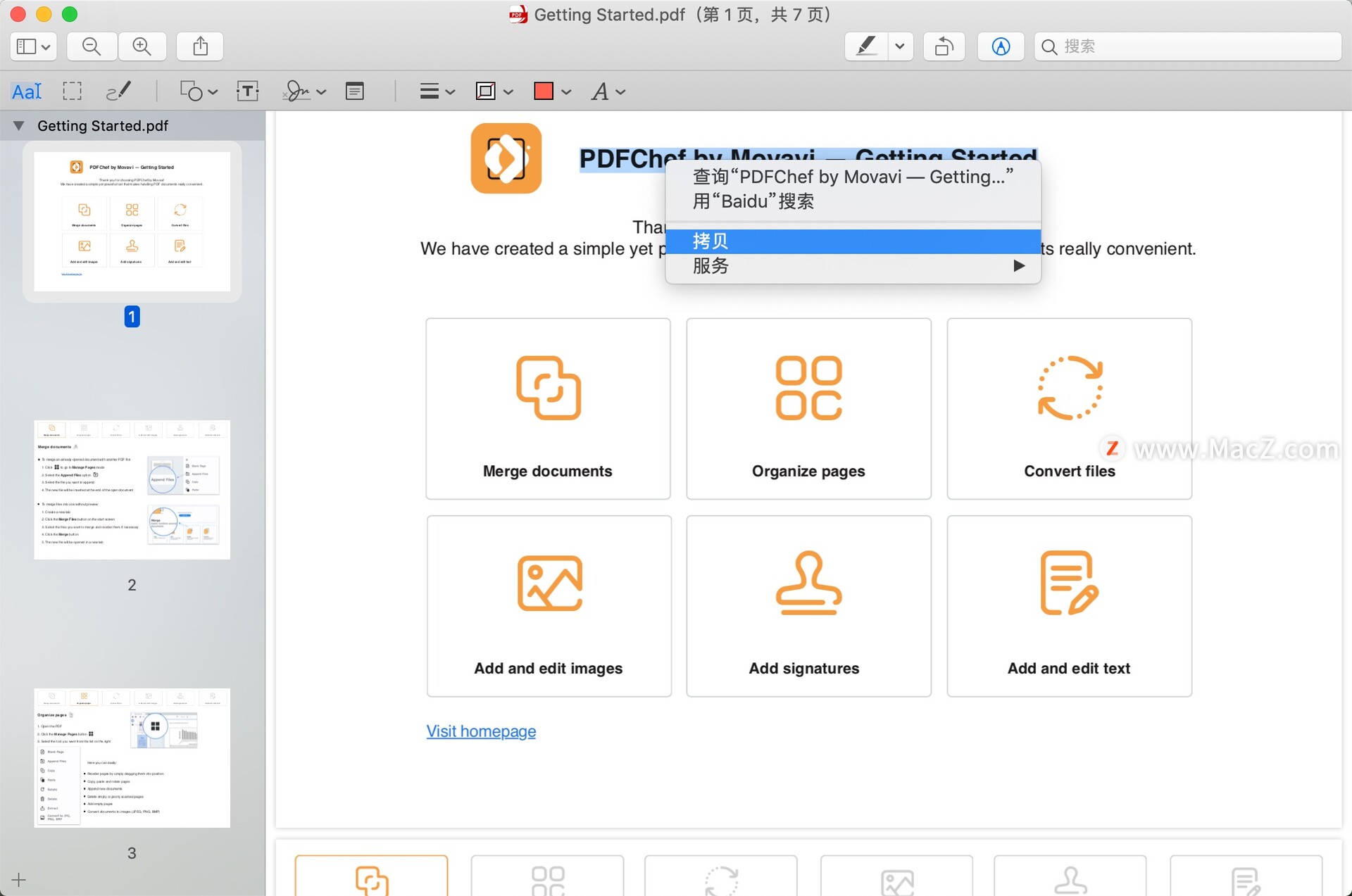This screenshot has height=896, width=1352.
Task: Follow the Visit homepage link
Action: (481, 731)
